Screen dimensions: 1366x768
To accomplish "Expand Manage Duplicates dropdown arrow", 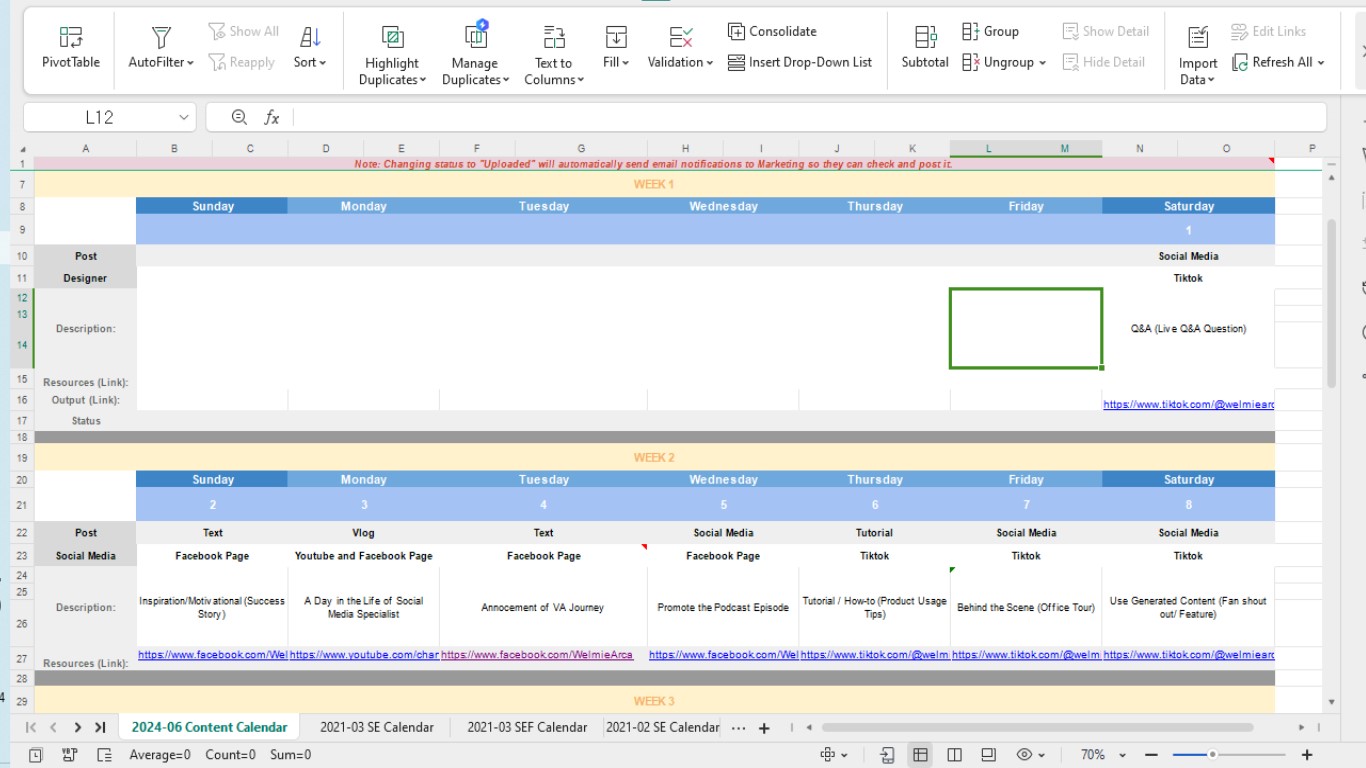I will [506, 80].
